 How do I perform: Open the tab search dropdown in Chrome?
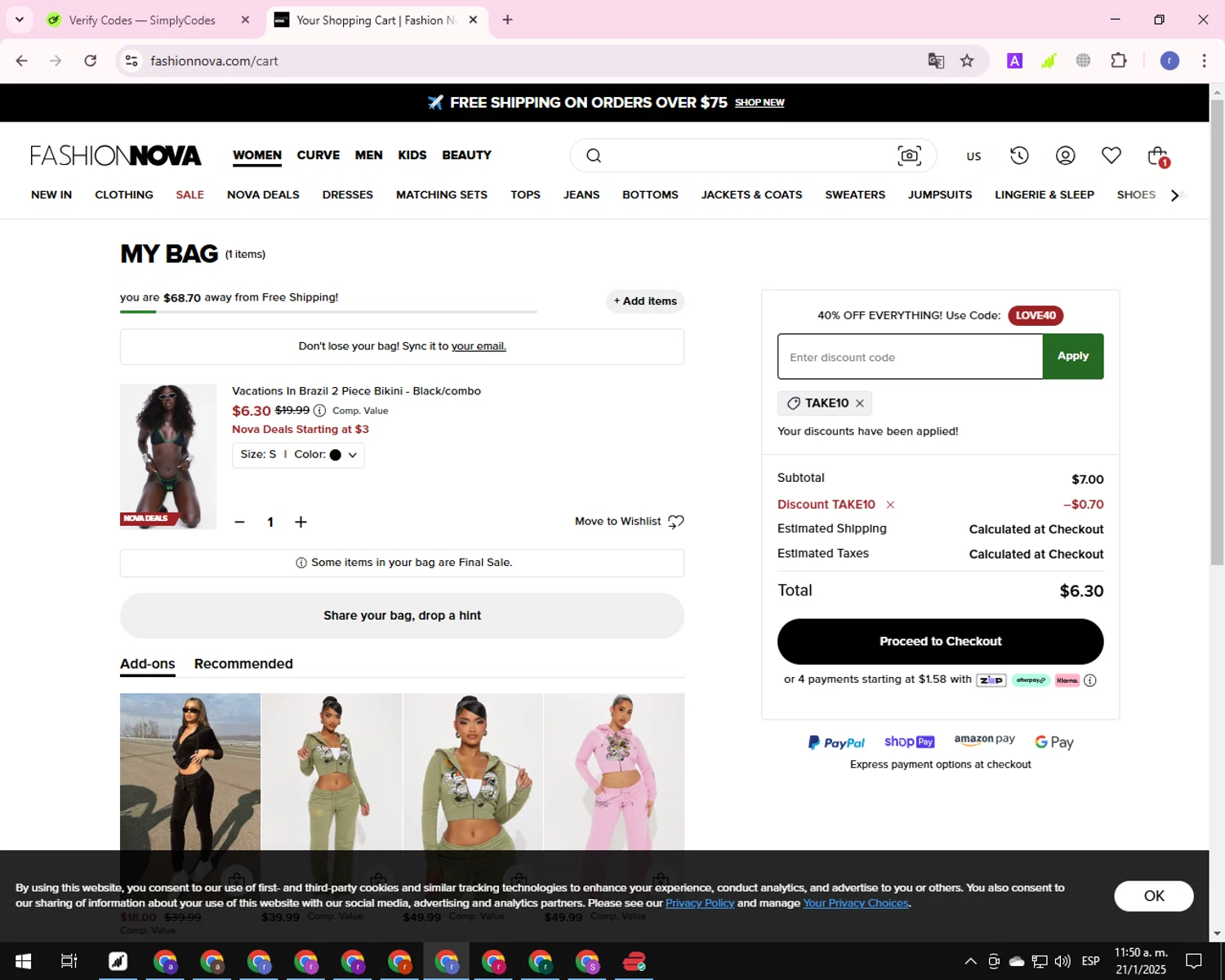[20, 20]
